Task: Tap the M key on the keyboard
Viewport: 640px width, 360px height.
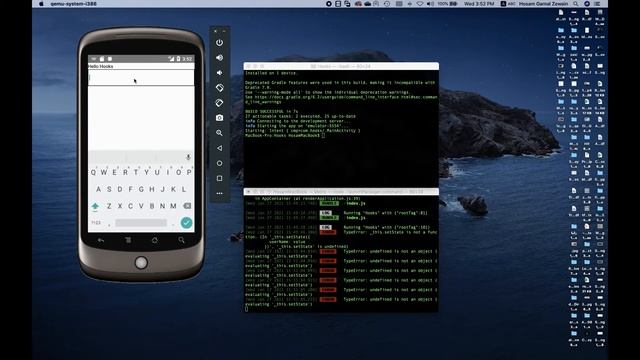Action: click(173, 206)
